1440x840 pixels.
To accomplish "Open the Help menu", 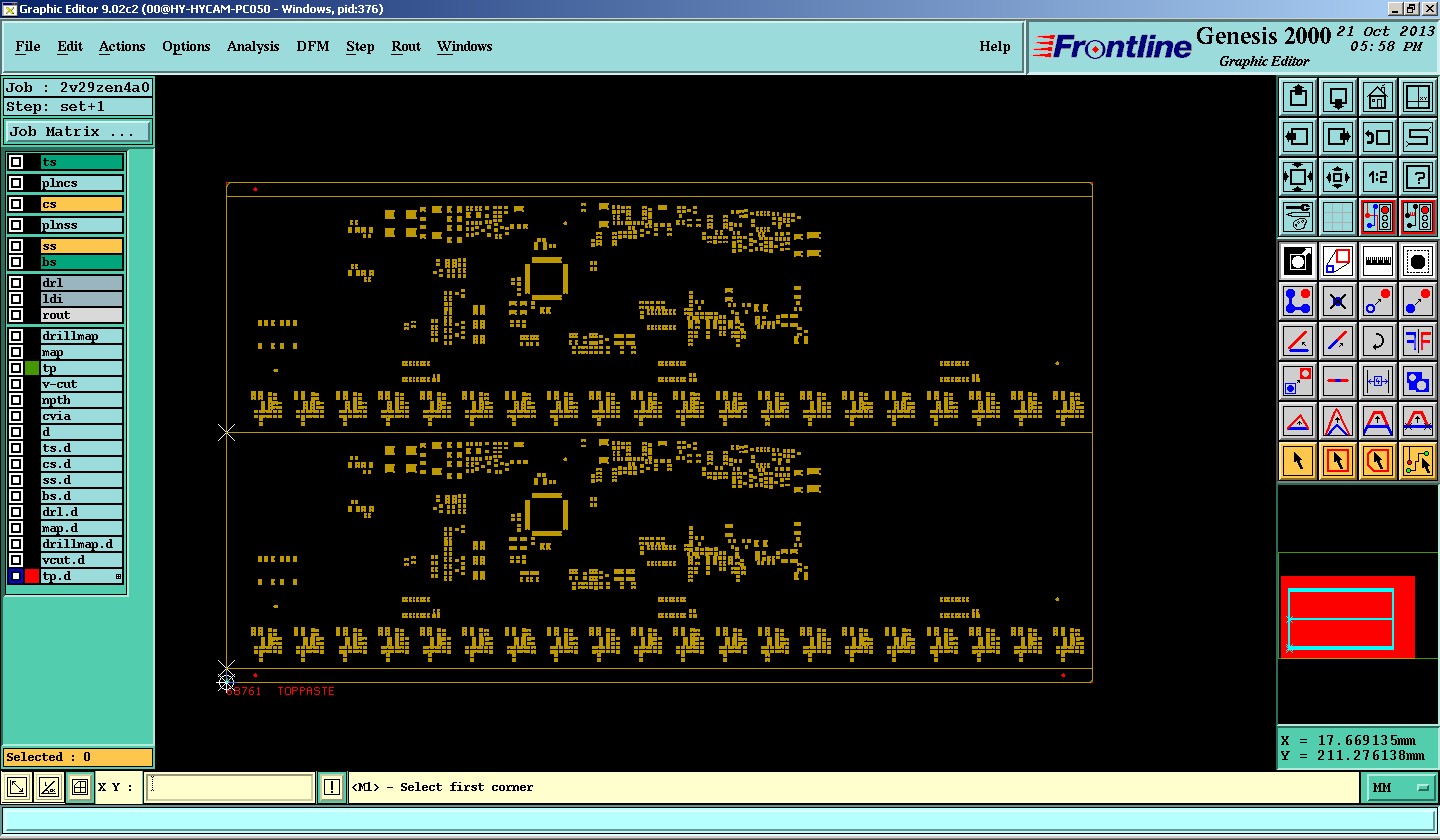I will (995, 46).
